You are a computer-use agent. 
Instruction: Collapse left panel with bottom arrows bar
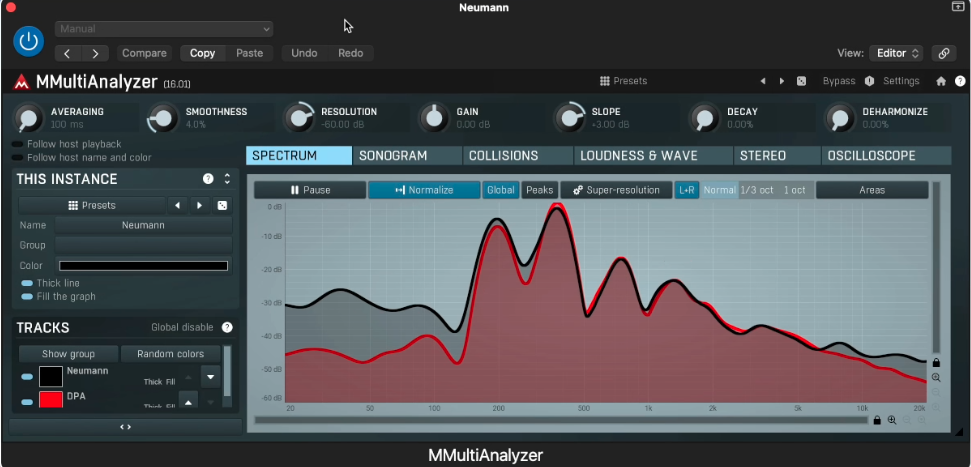[x=125, y=427]
